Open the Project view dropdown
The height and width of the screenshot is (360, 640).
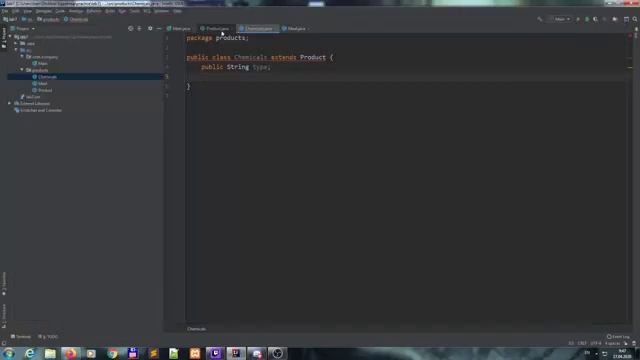pyautogui.click(x=23, y=29)
